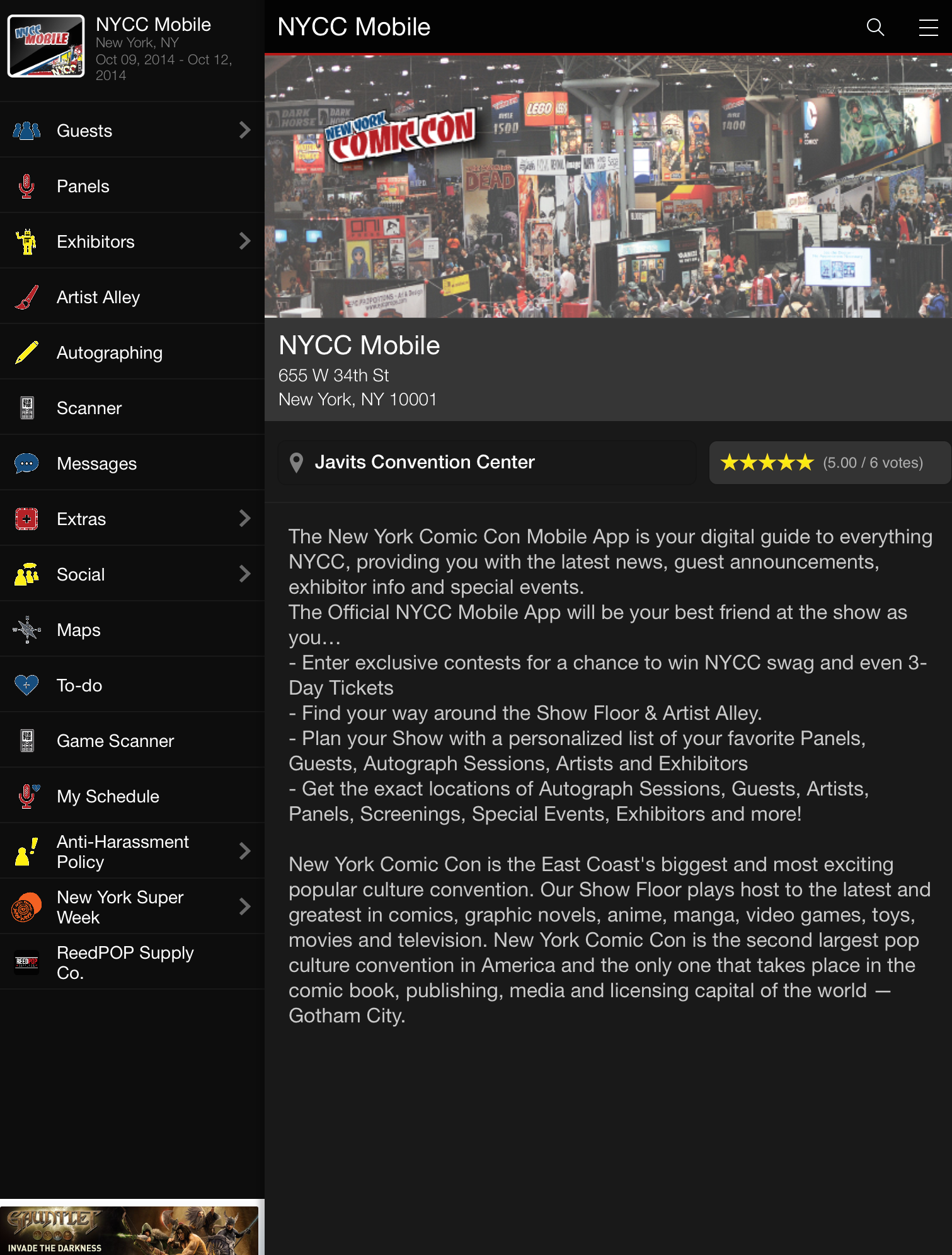Tap the Javits Convention Center button

pyautogui.click(x=487, y=463)
